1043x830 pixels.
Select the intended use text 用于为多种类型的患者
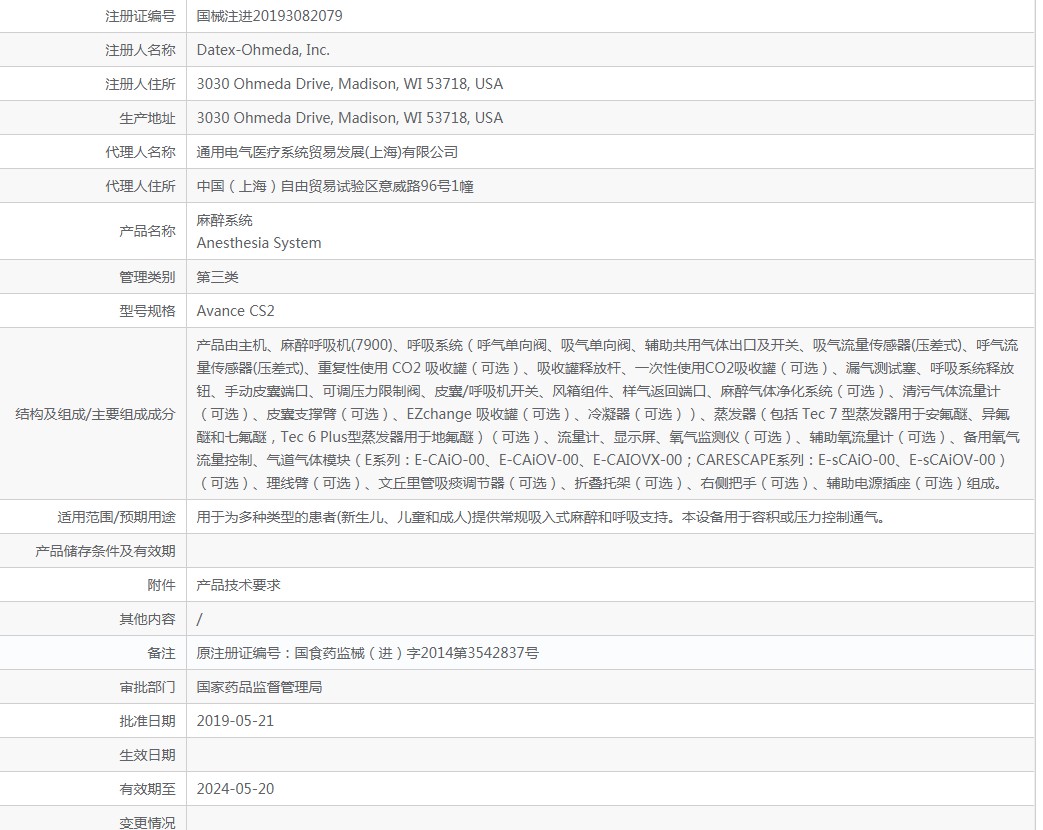(x=543, y=517)
